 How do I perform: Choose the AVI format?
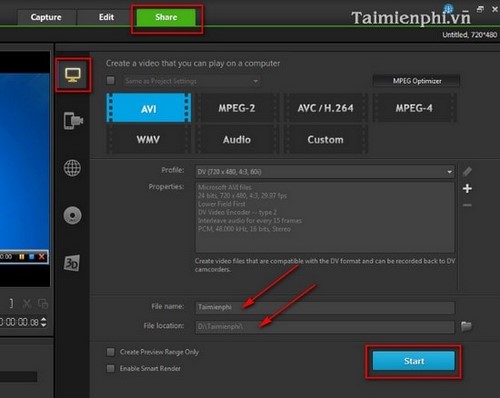point(149,108)
